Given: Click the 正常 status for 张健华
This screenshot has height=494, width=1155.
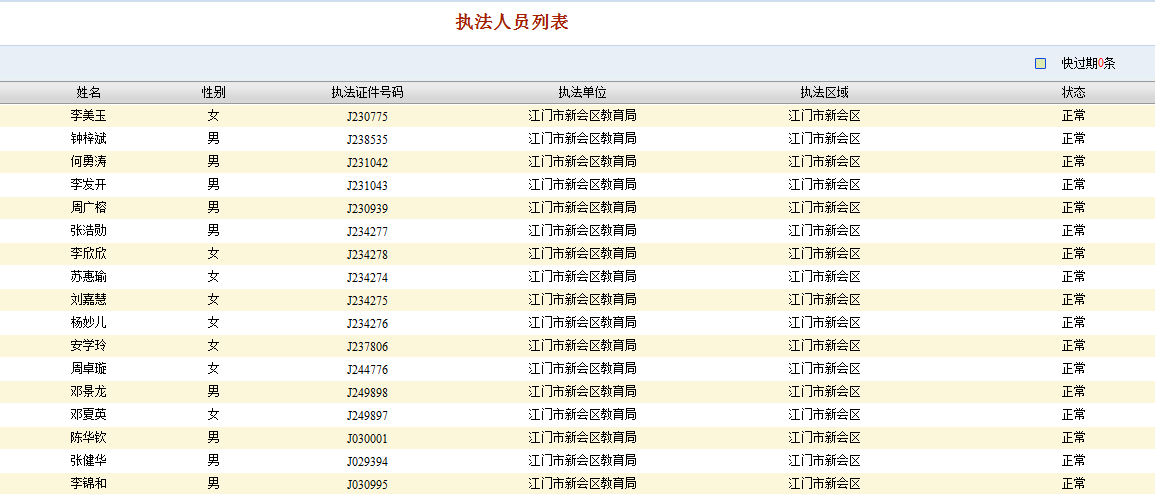Looking at the screenshot, I should [x=1073, y=461].
